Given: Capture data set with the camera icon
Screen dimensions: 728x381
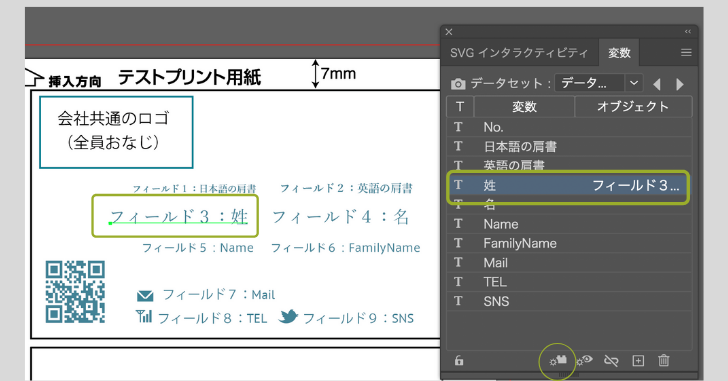Looking at the screenshot, I should (458, 84).
